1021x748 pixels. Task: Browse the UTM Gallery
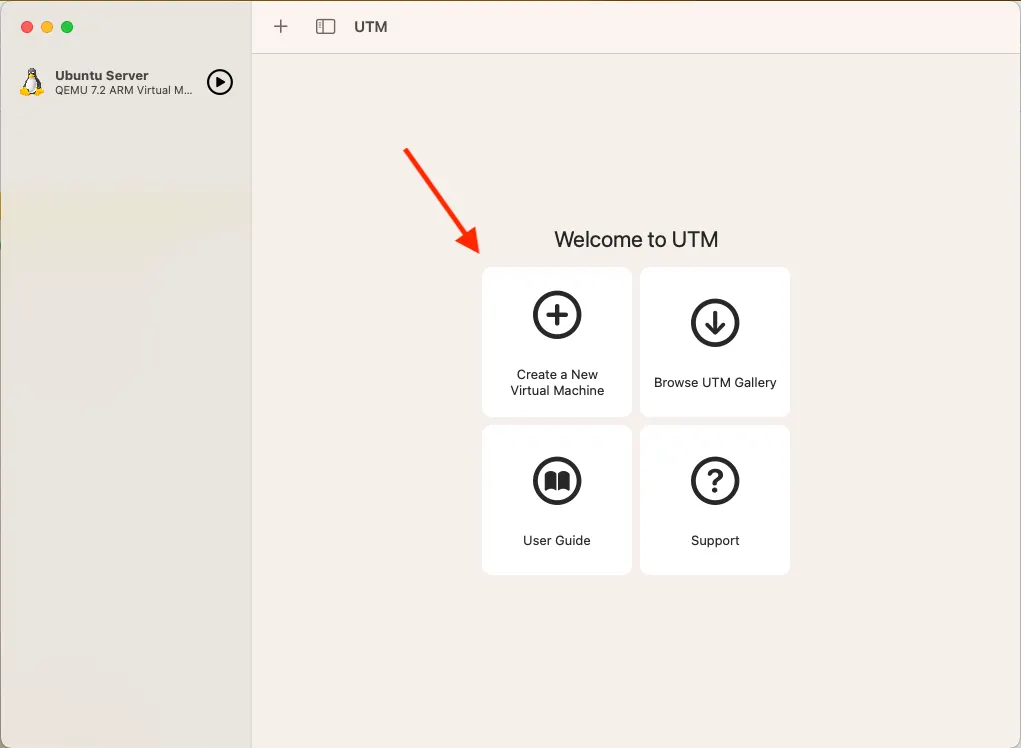point(714,342)
